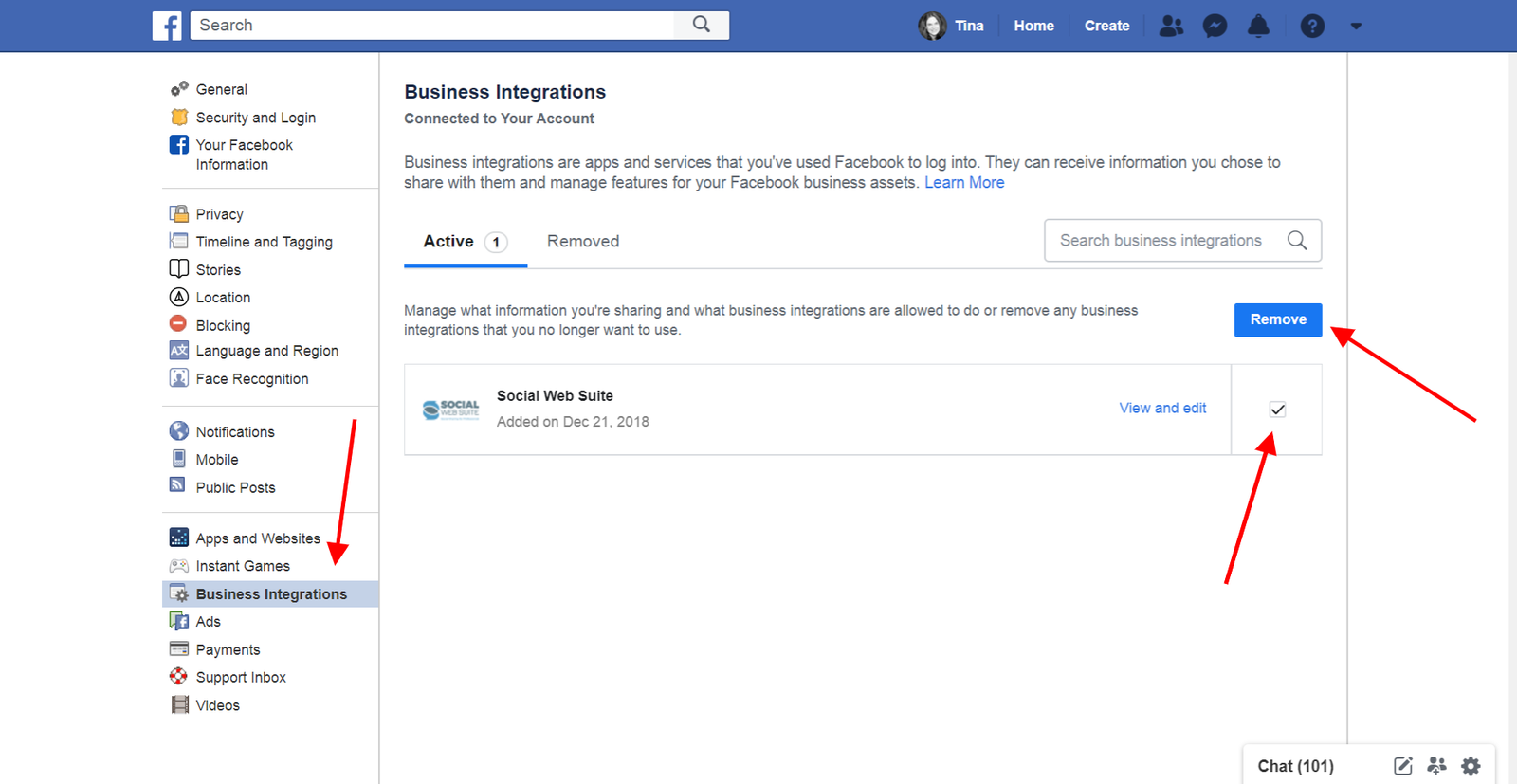Click the Stories book icon
The image size is (1517, 784).
[179, 268]
